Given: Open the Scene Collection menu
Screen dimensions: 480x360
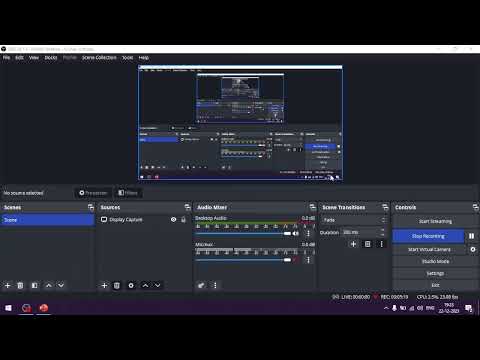Looking at the screenshot, I should 99,58.
